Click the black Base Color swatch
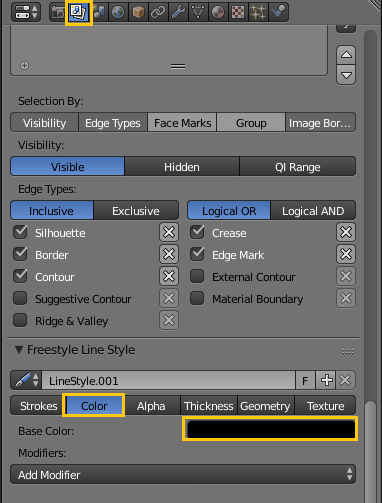Image resolution: width=382 pixels, height=503 pixels. (271, 429)
